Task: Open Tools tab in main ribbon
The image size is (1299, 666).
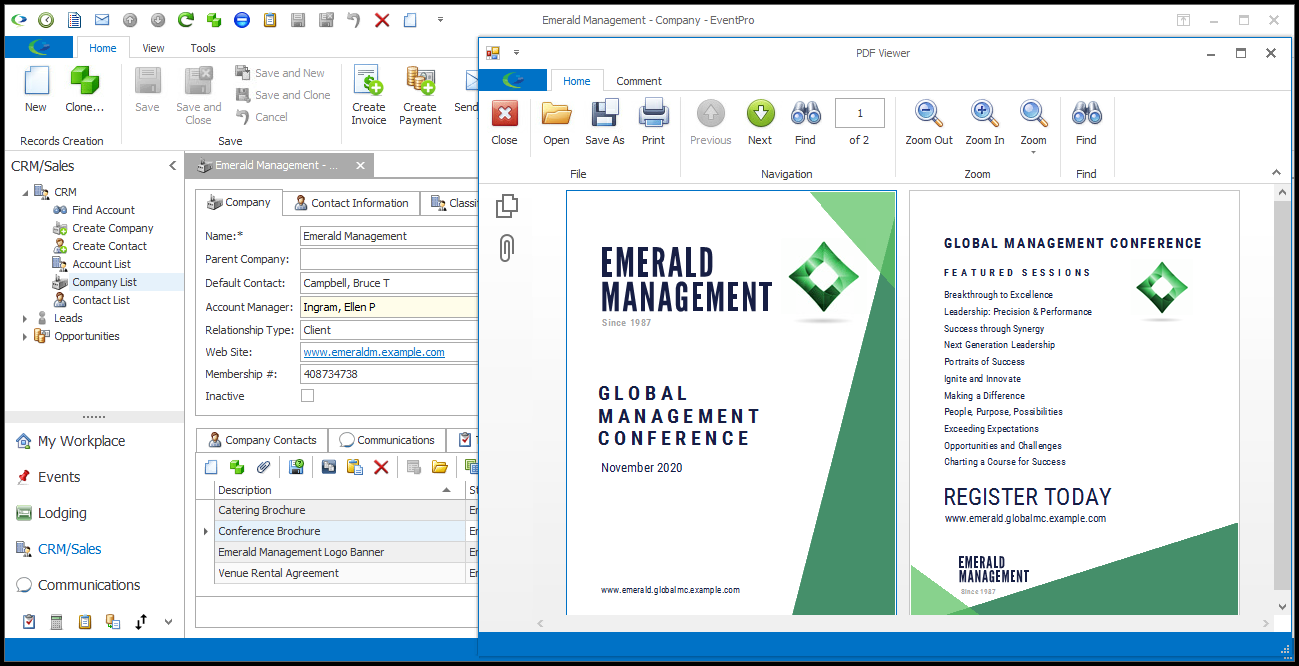Action: pyautogui.click(x=203, y=48)
